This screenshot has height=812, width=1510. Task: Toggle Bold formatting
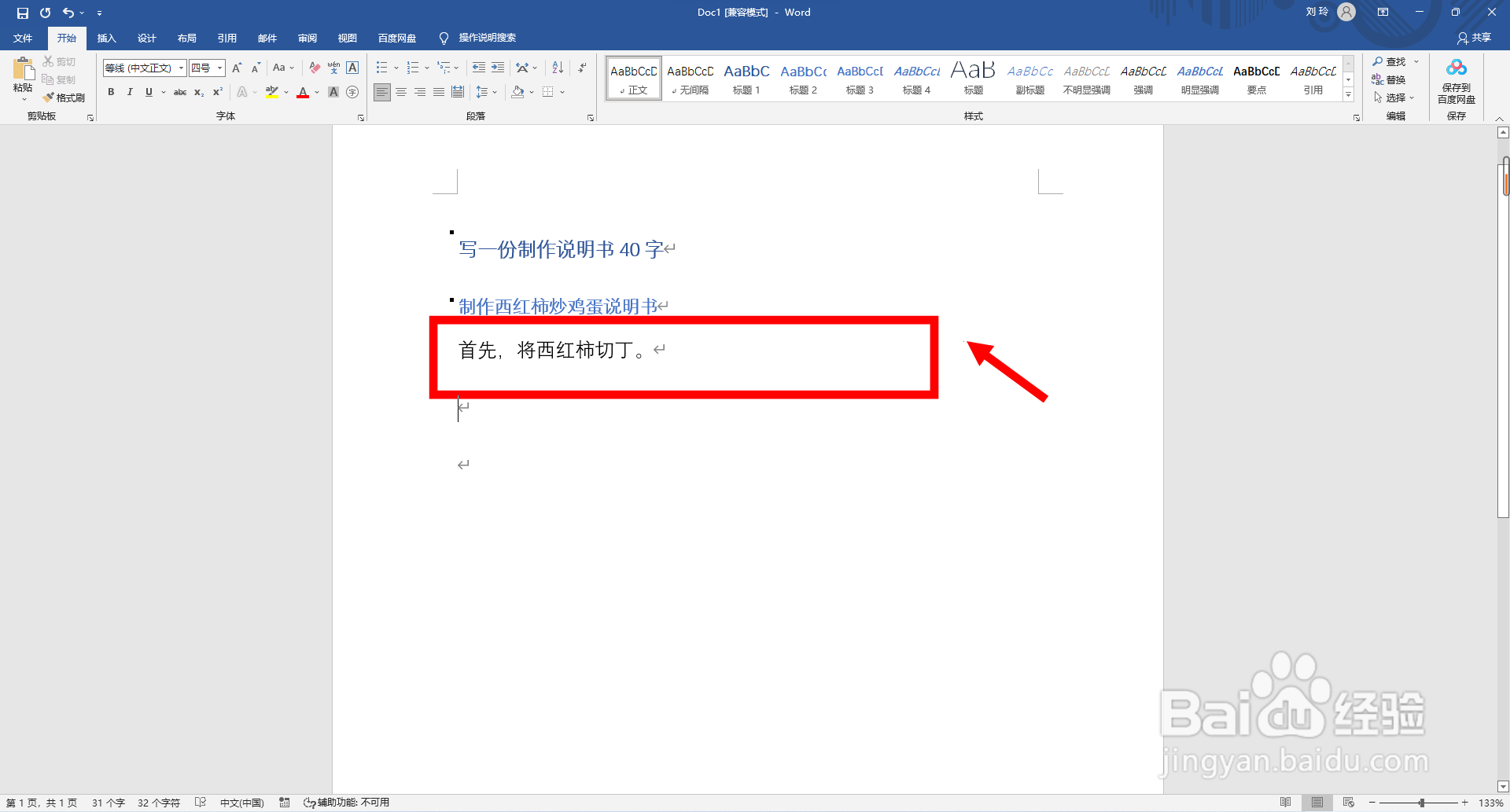tap(111, 92)
